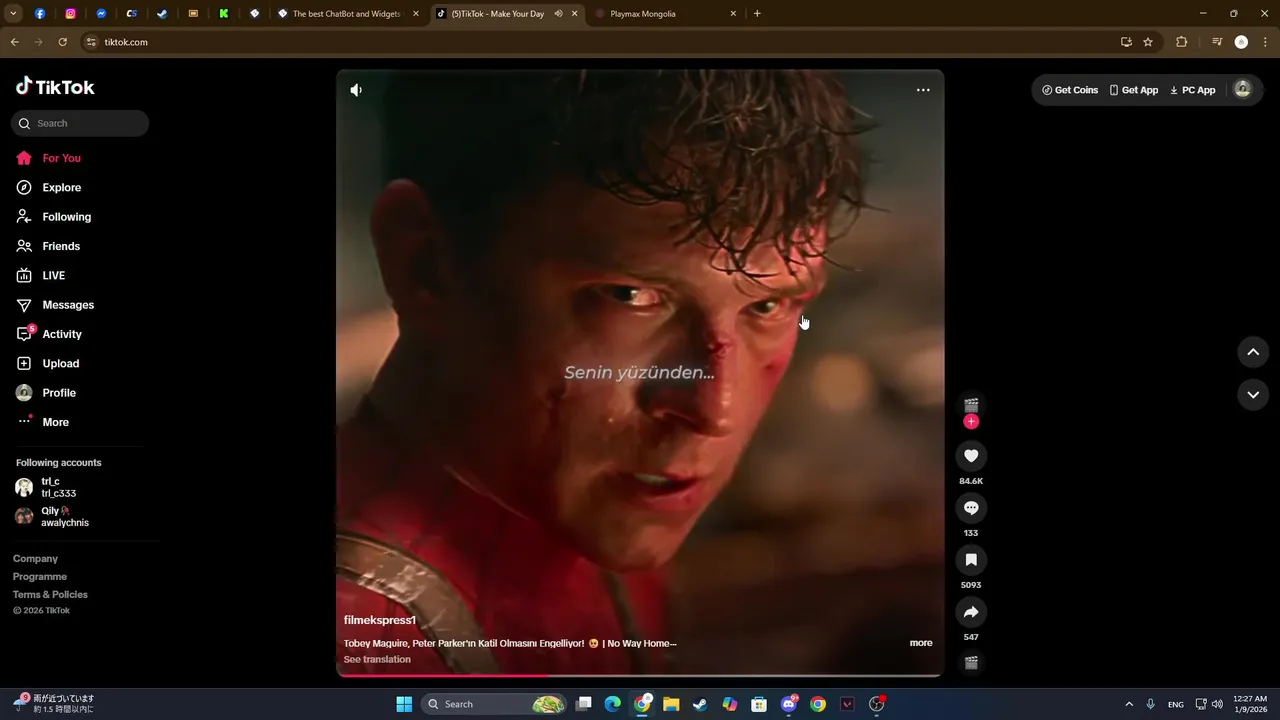The image size is (1280, 720).
Task: Switch to the pinned Facebook tab
Action: click(x=40, y=14)
